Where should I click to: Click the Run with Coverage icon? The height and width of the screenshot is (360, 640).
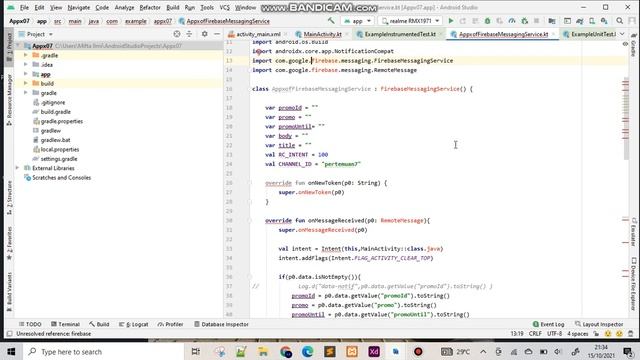(500, 21)
